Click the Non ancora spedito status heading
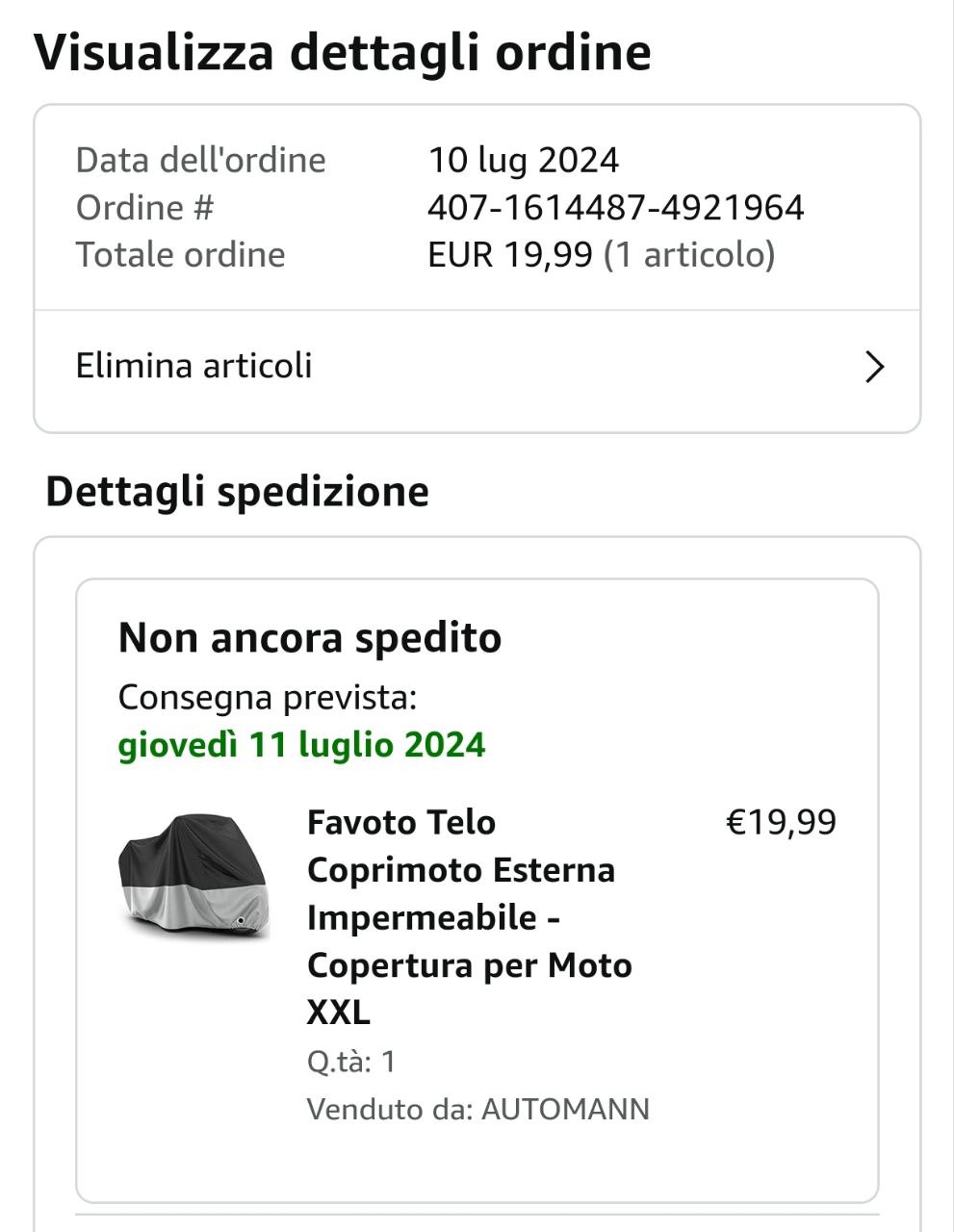 (x=309, y=638)
